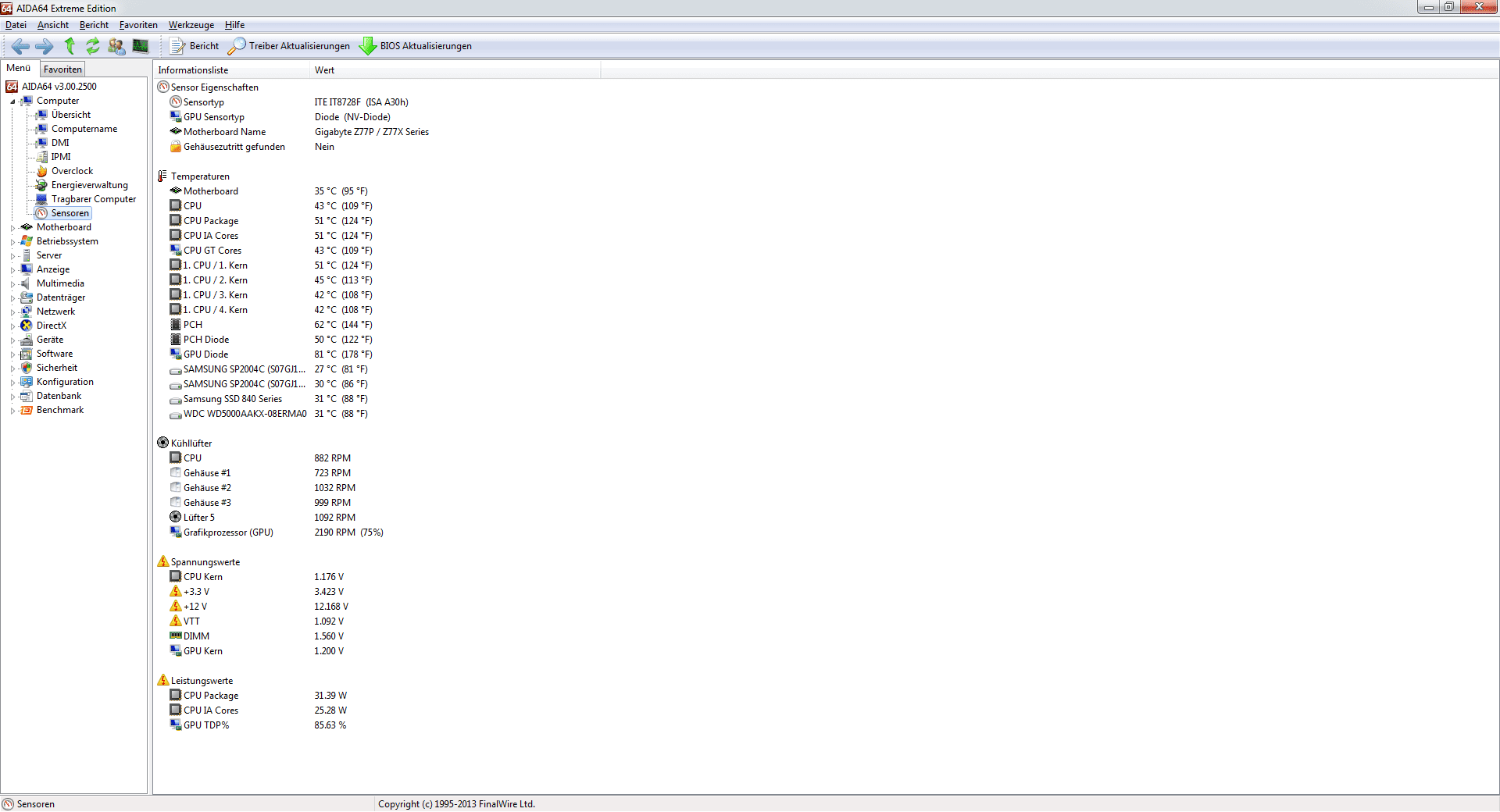Expand the Betriebssystem tree node
The width and height of the screenshot is (1500, 812).
[12, 242]
